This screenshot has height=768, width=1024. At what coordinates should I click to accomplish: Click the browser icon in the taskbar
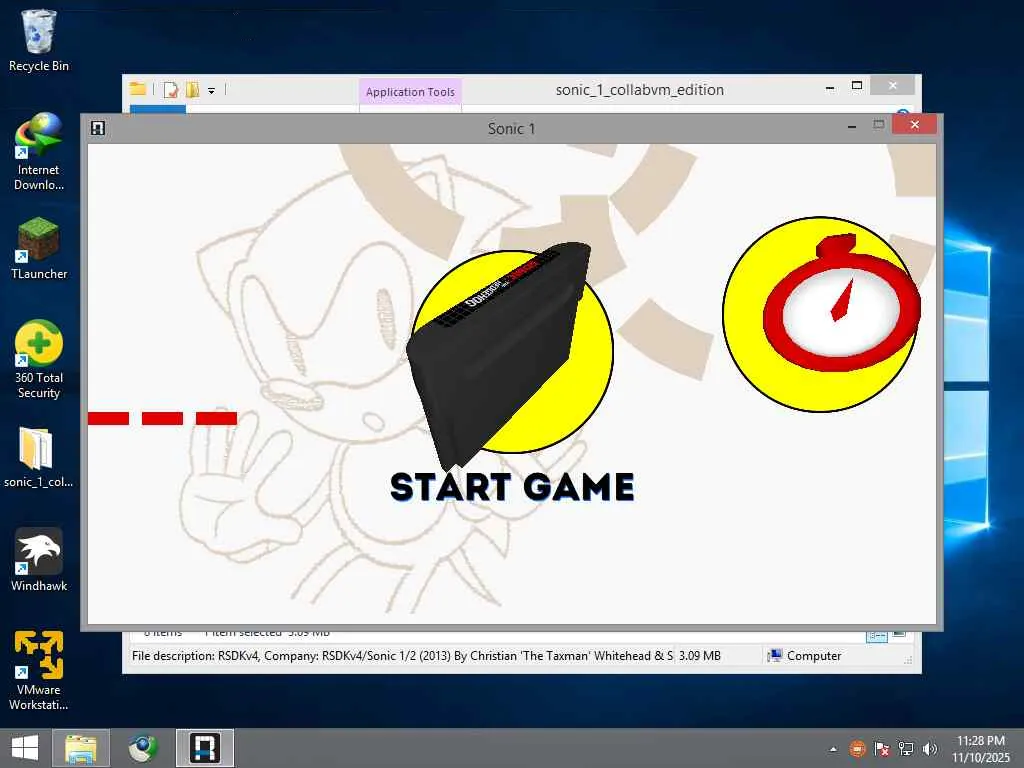coord(142,748)
